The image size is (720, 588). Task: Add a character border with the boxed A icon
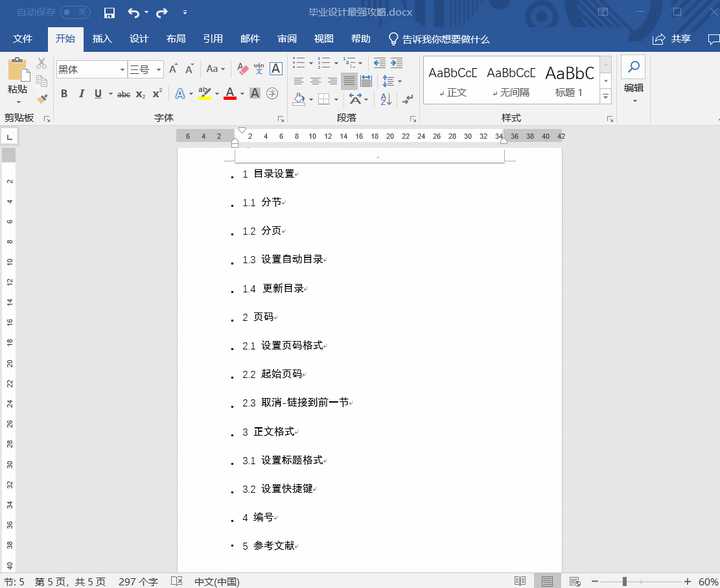pos(276,69)
